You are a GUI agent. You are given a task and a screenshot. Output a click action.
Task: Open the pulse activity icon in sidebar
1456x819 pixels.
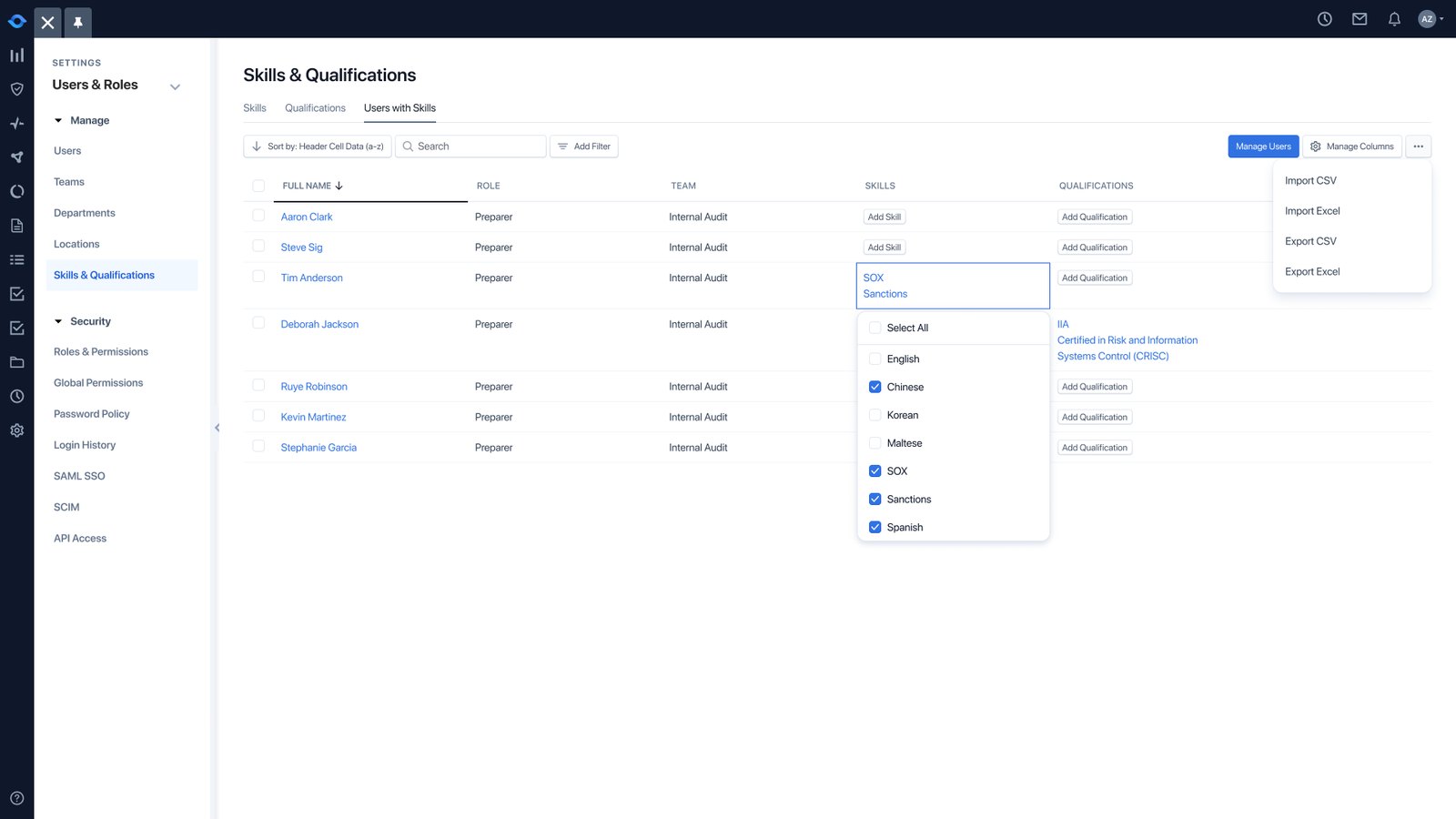pyautogui.click(x=16, y=123)
